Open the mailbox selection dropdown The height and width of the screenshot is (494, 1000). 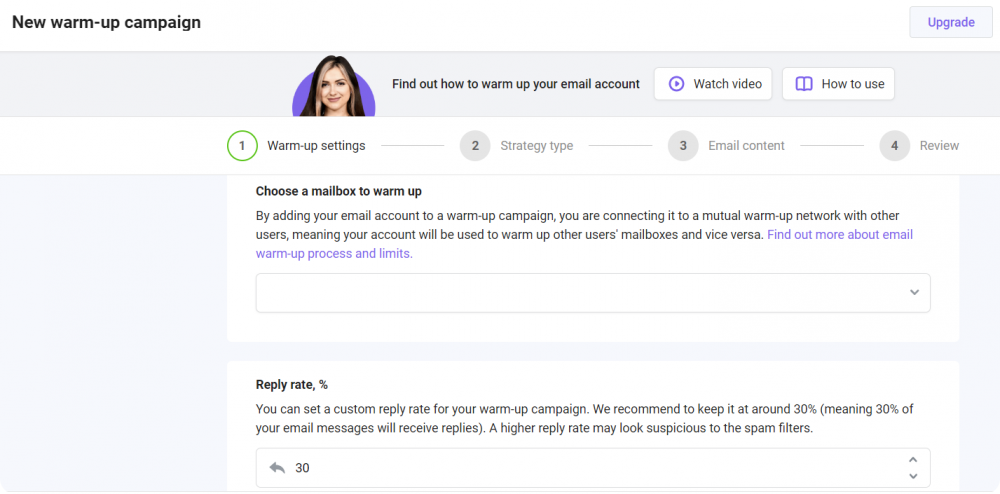[593, 293]
